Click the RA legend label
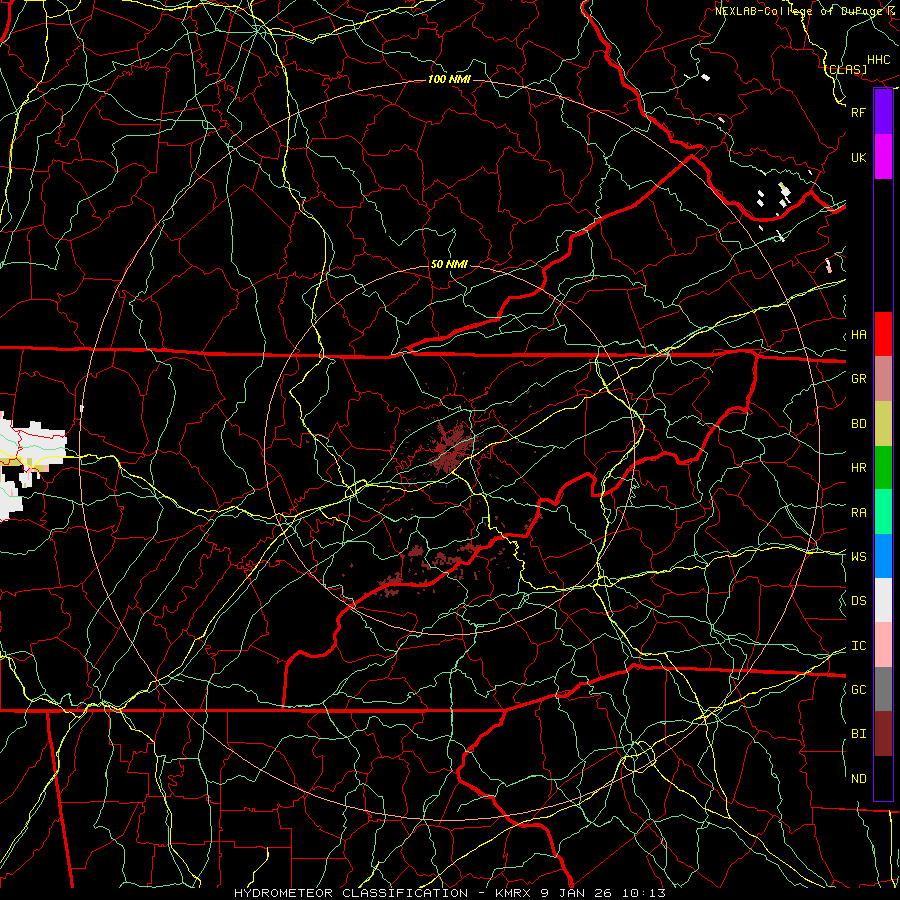This screenshot has width=900, height=900. (859, 513)
